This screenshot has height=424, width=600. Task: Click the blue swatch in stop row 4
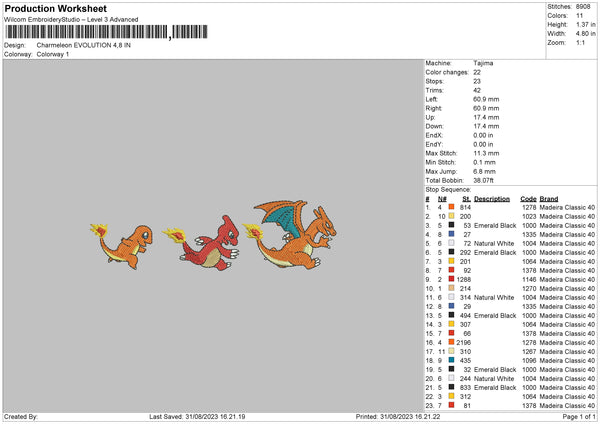(452, 234)
